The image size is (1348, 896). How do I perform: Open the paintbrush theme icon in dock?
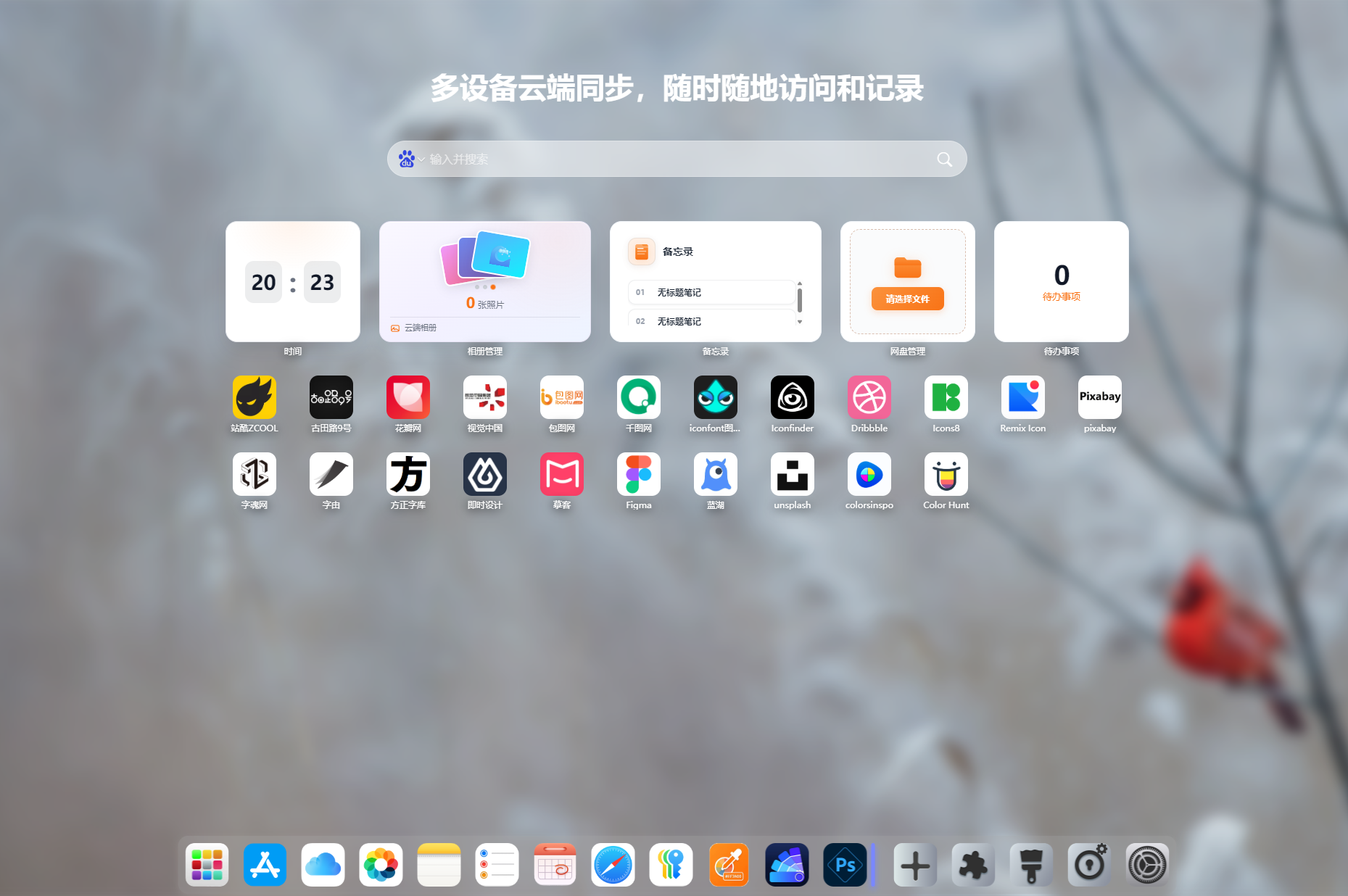tap(1031, 865)
